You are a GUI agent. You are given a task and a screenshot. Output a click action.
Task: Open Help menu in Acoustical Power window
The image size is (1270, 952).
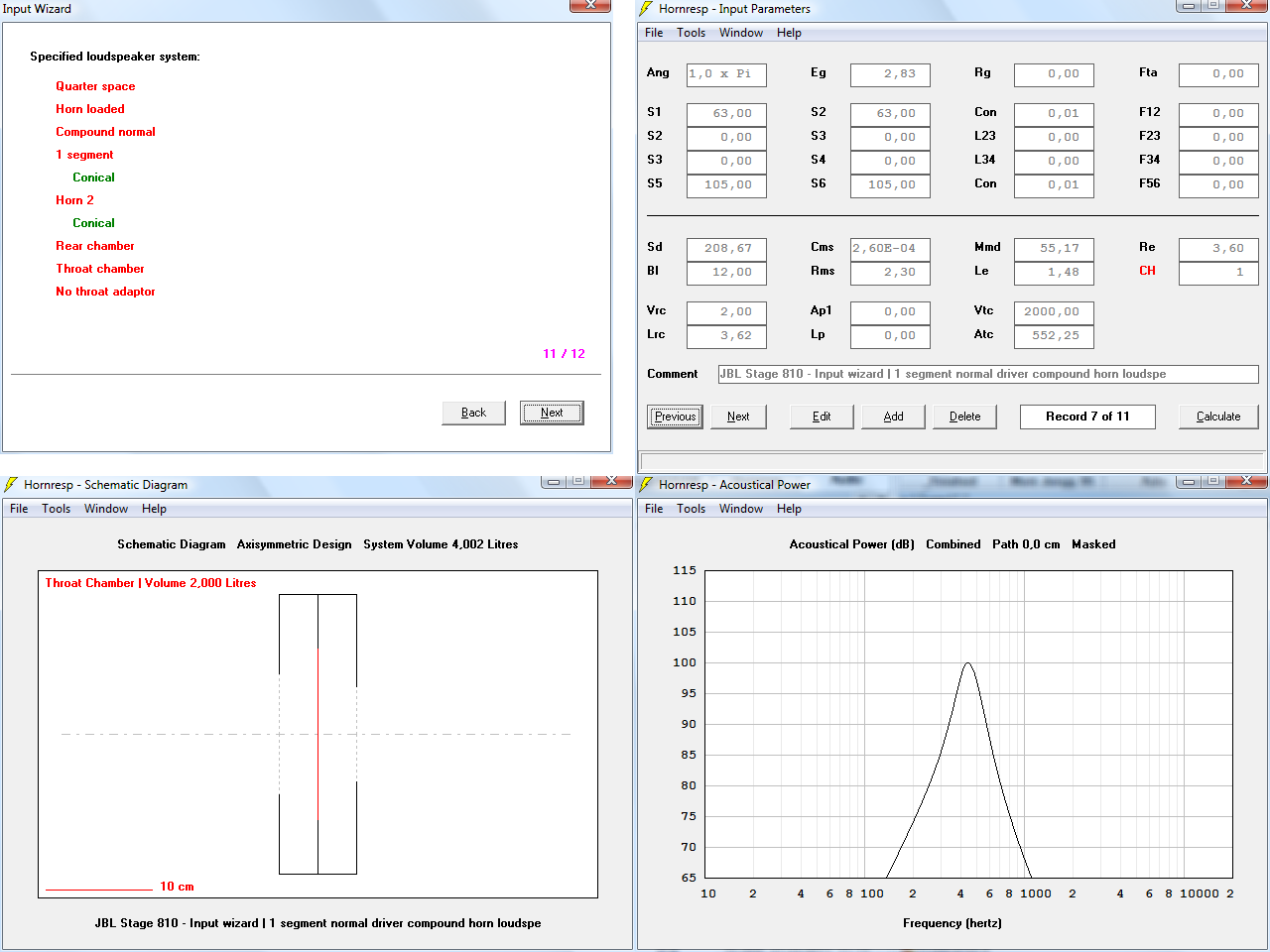click(789, 509)
